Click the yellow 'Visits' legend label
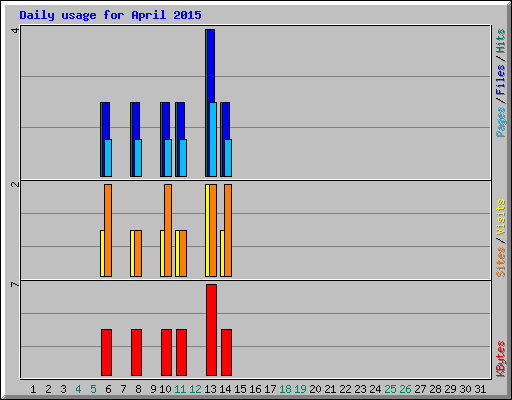This screenshot has width=512, height=400. [x=500, y=217]
